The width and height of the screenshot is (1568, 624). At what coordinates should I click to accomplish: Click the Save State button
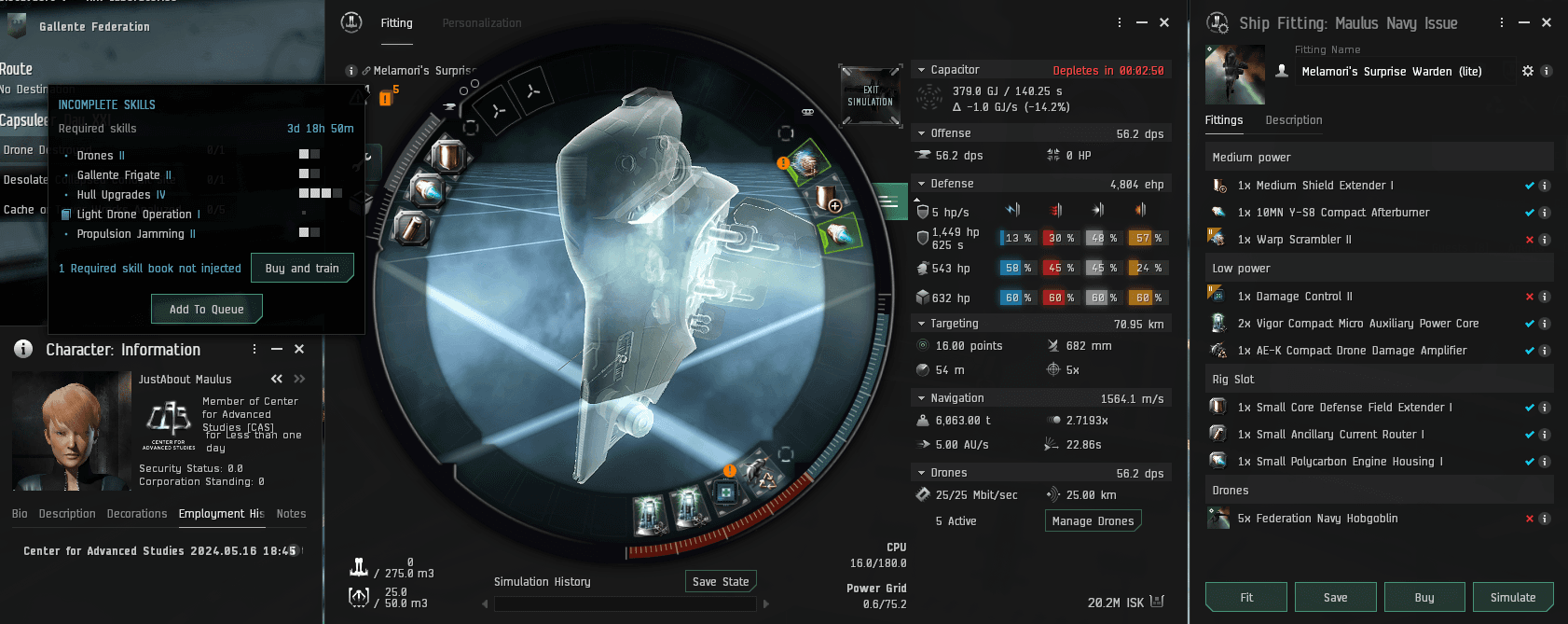click(x=721, y=582)
